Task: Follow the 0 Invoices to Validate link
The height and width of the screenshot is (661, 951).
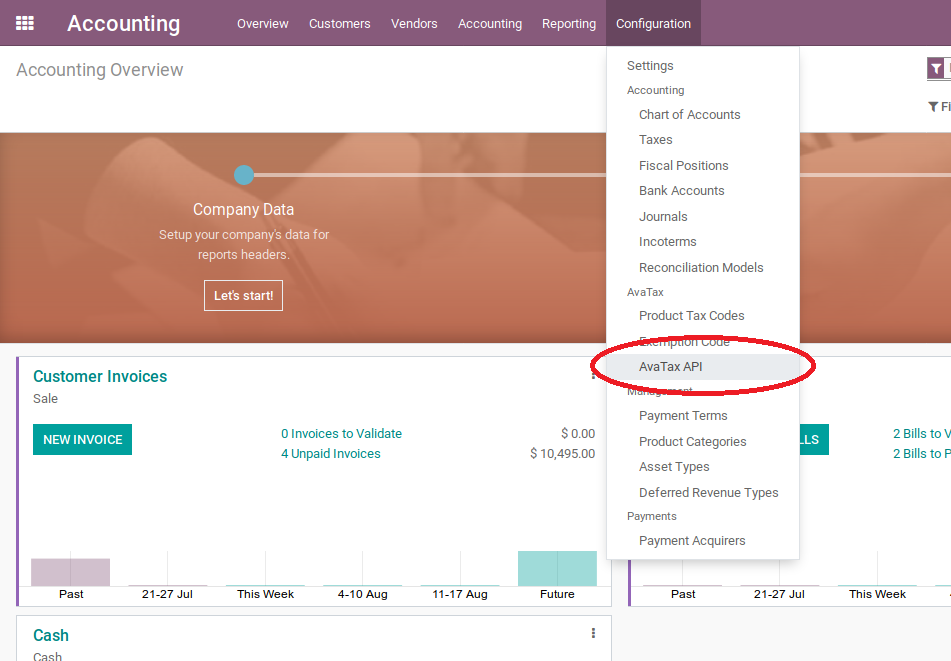Action: pyautogui.click(x=341, y=434)
